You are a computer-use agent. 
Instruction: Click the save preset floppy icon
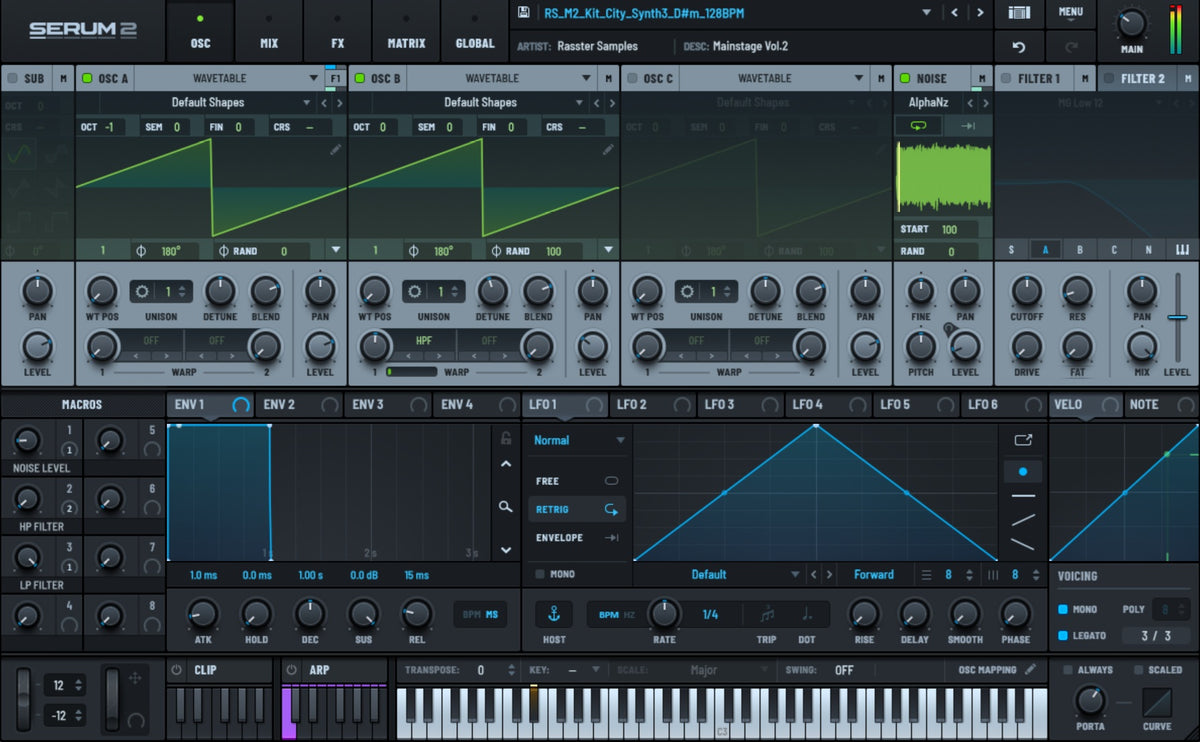[524, 13]
